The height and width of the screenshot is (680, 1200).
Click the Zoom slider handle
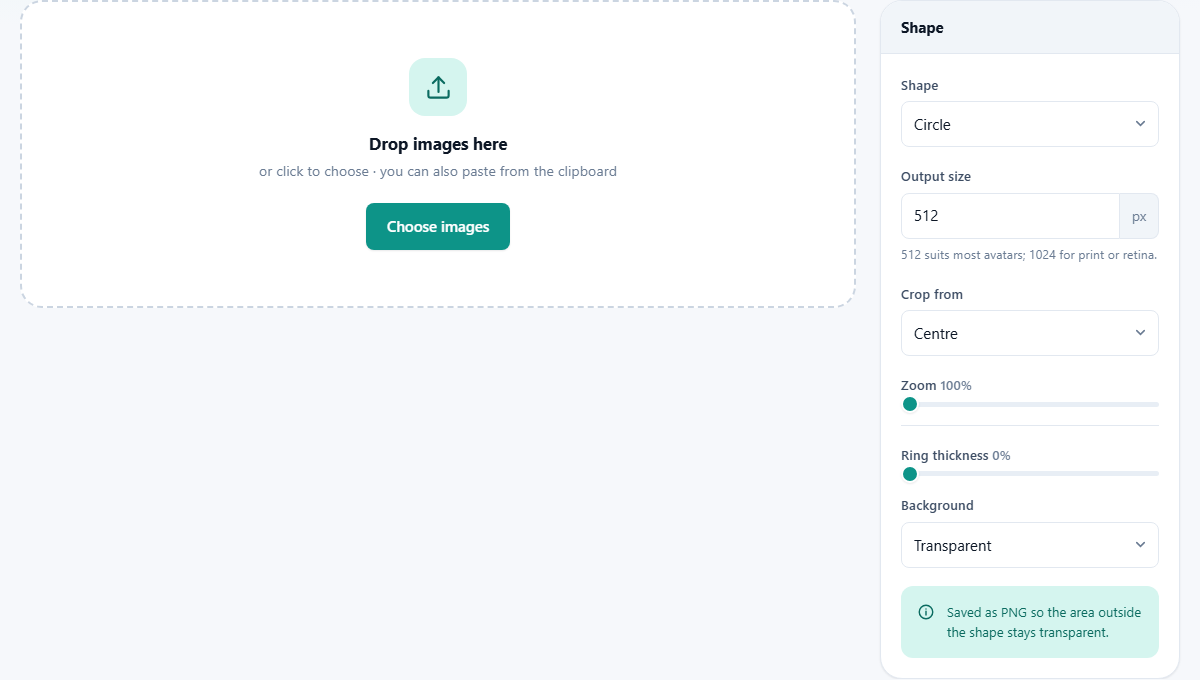tap(910, 404)
